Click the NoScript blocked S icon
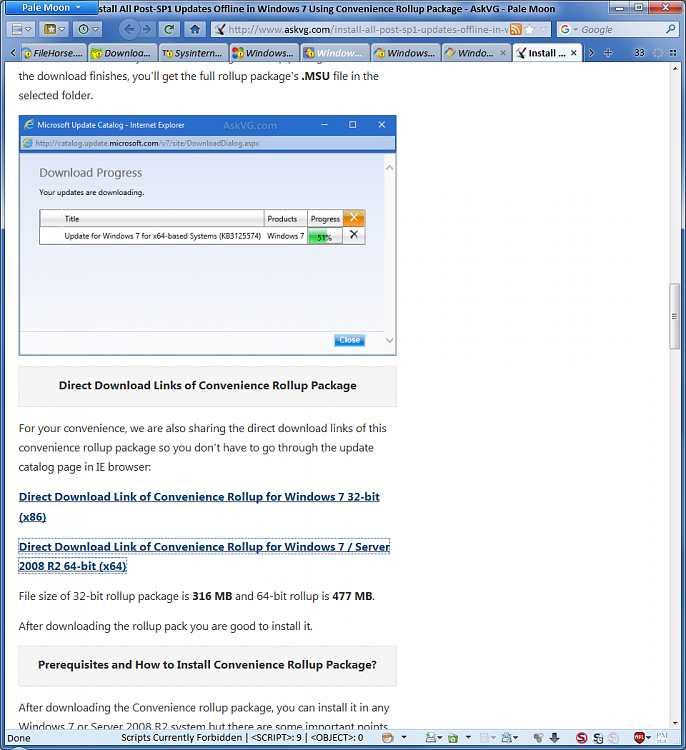The height and width of the screenshot is (750, 686). pos(582,738)
